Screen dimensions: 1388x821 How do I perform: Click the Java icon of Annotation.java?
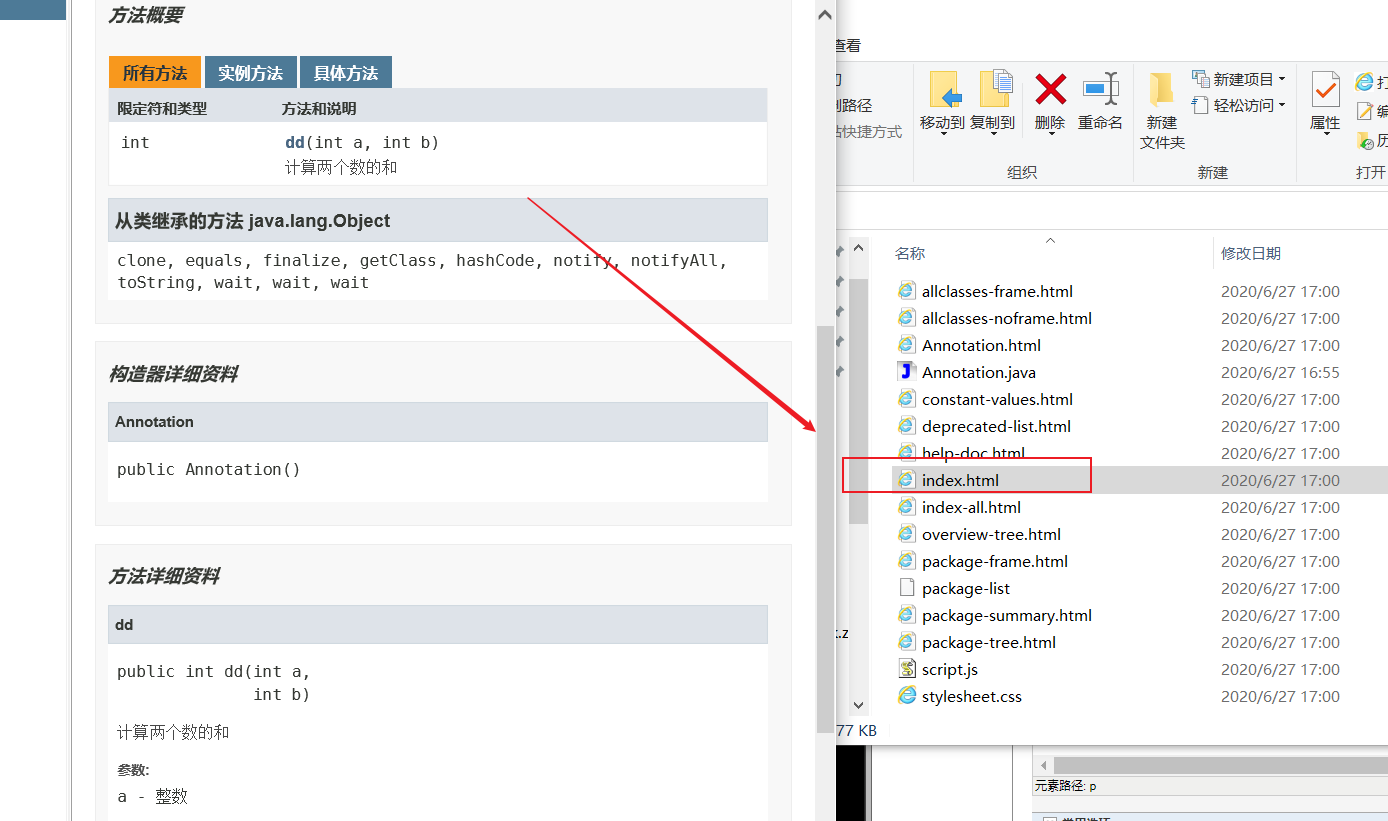(x=907, y=372)
